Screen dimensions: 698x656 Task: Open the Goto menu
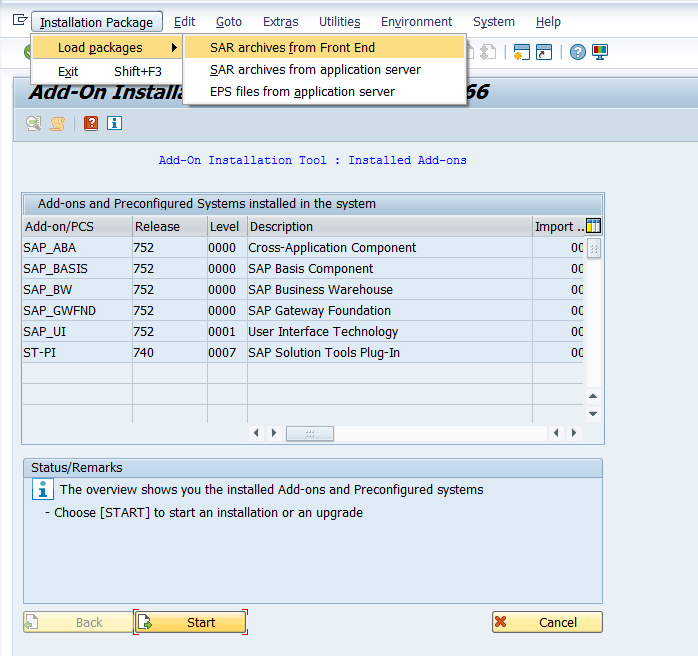pos(229,22)
